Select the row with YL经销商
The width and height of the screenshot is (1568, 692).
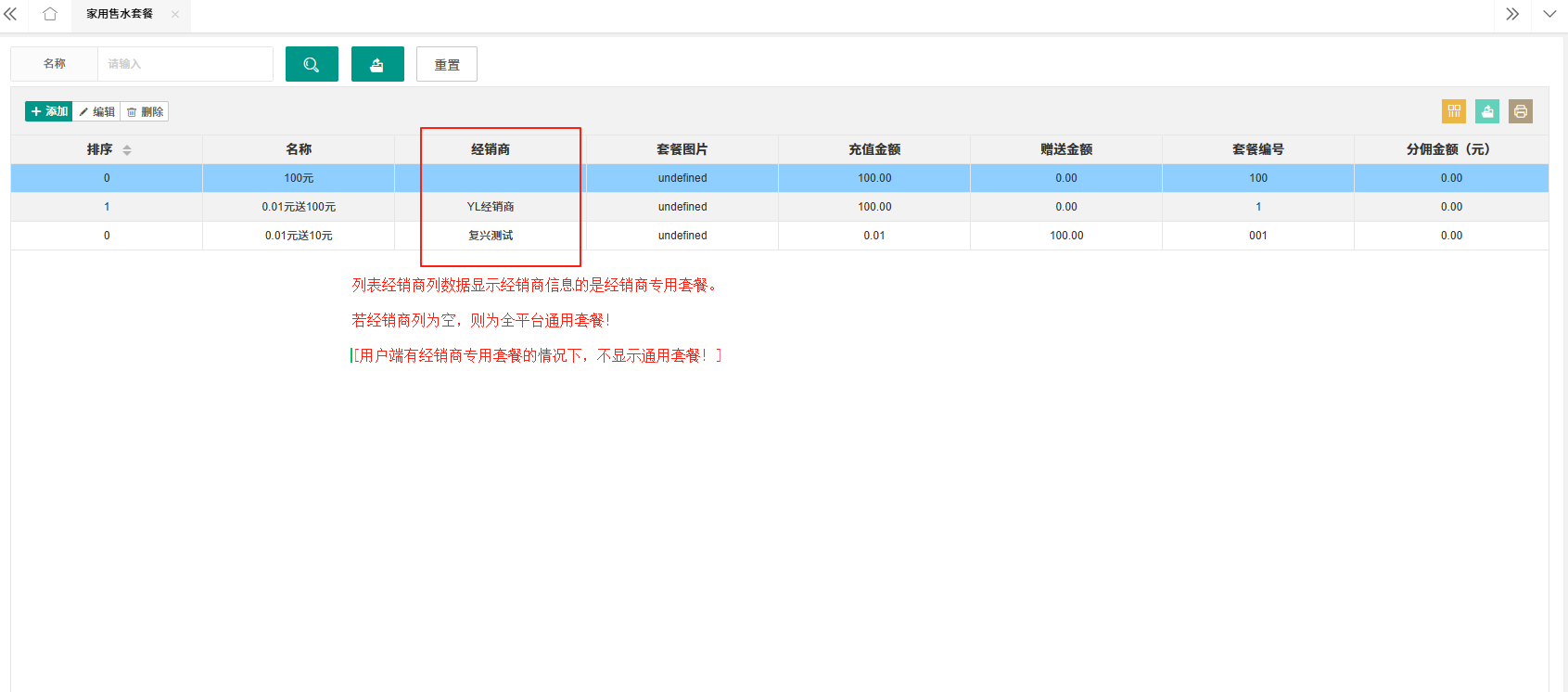point(779,207)
